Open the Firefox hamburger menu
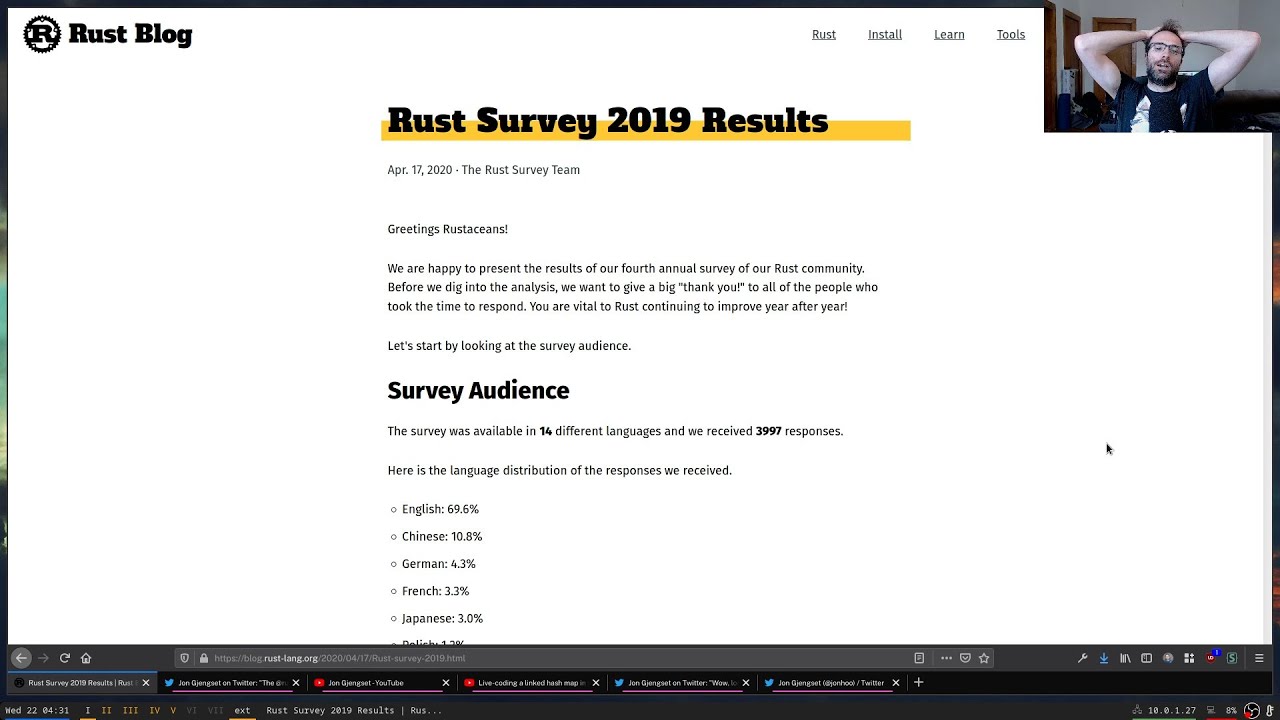Screen dimensions: 1280x720 (1259, 658)
